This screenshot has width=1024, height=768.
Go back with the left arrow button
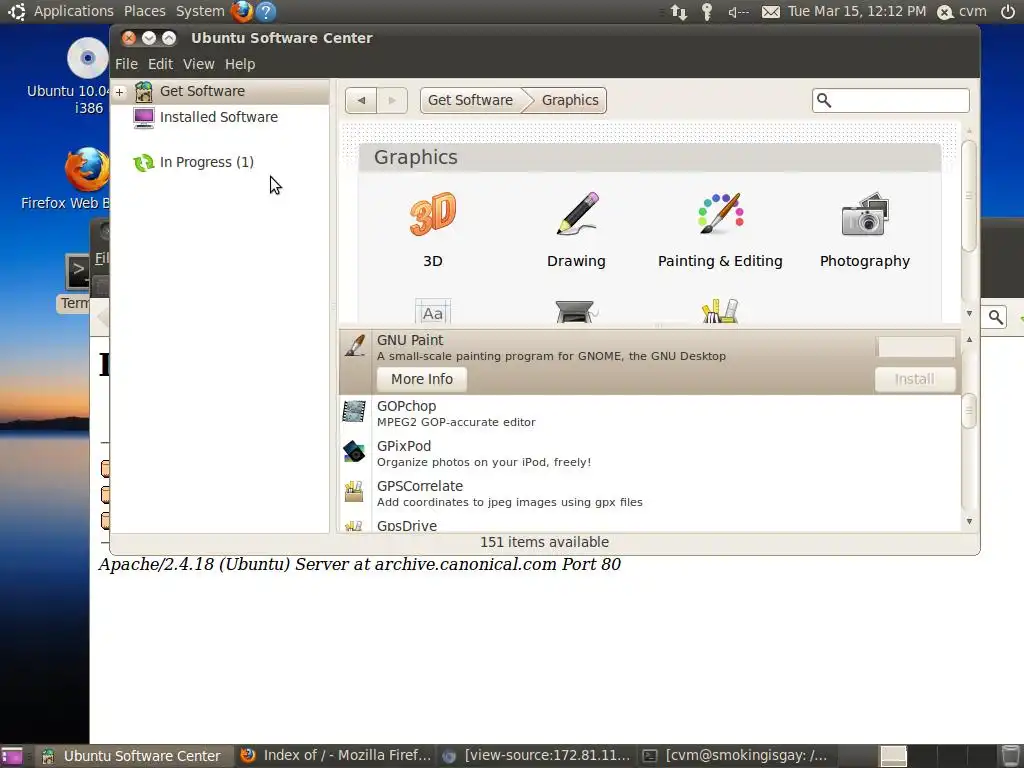pyautogui.click(x=361, y=101)
